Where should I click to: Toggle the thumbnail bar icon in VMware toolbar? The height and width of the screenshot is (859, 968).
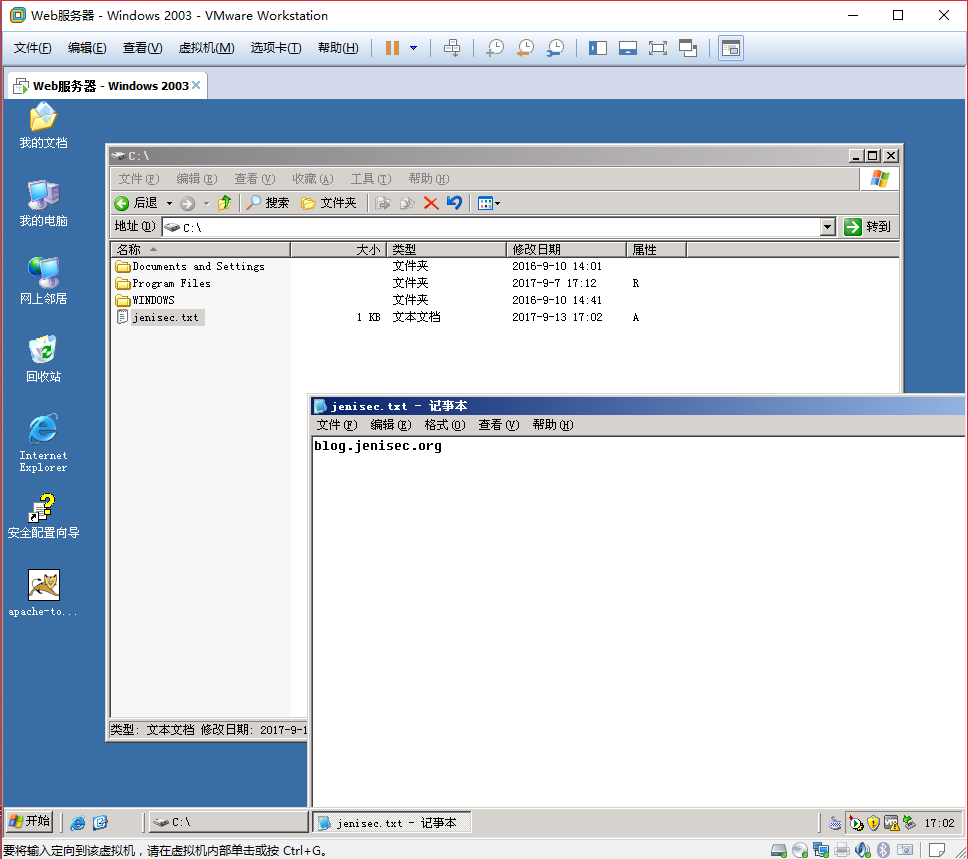628,48
